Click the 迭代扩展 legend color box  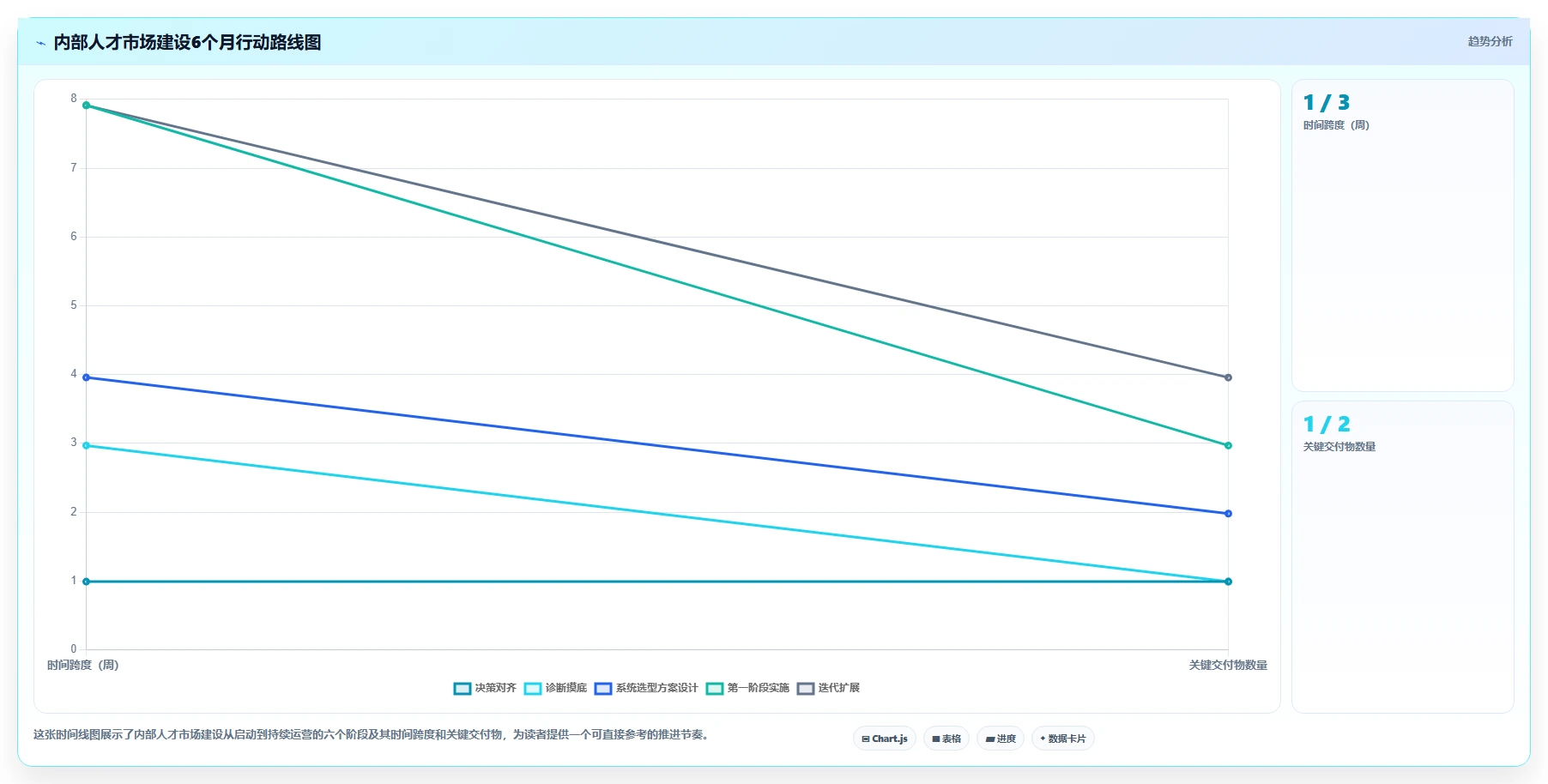806,688
